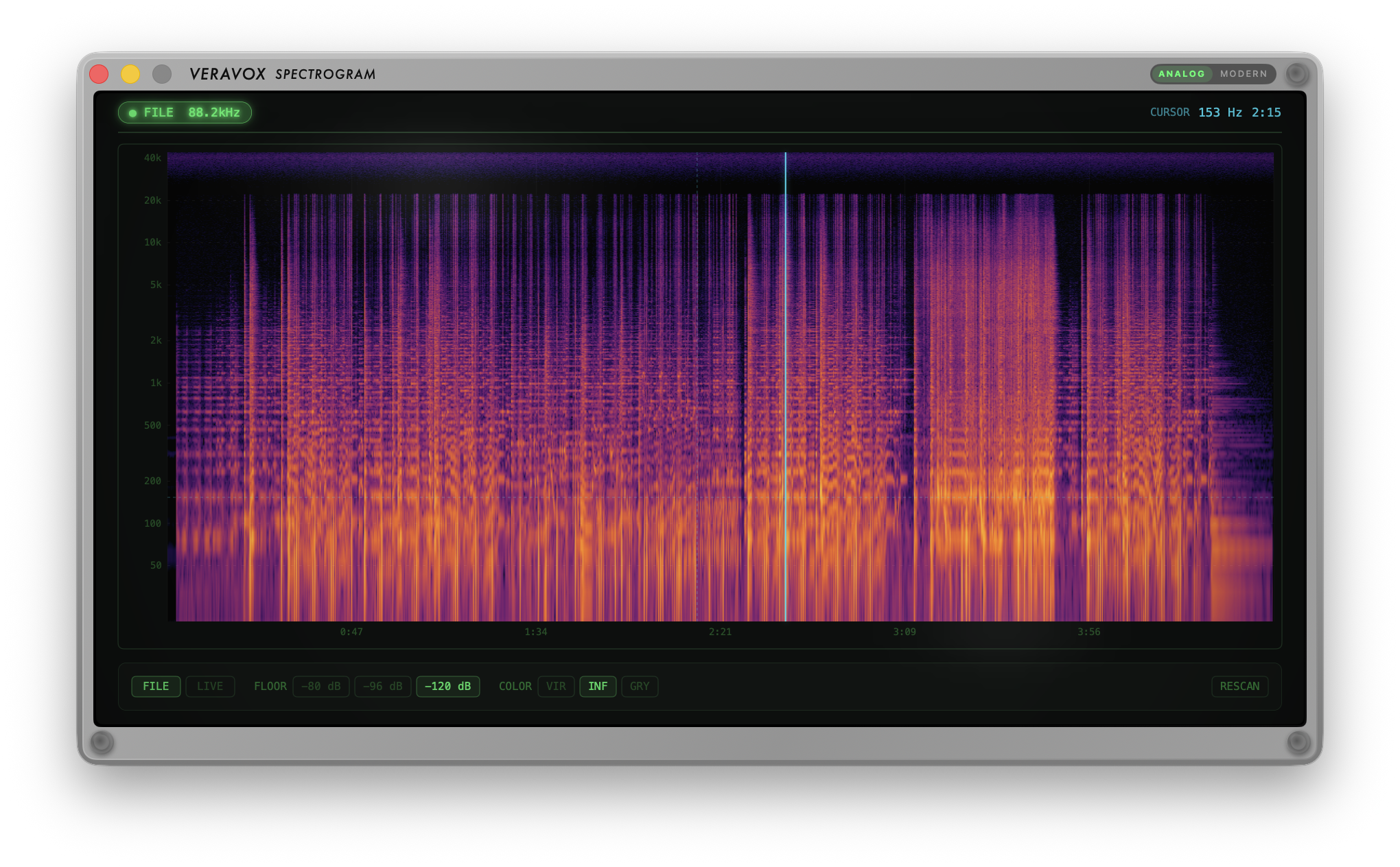1400x867 pixels.
Task: Set noise floor to -96 dB
Action: tap(383, 687)
